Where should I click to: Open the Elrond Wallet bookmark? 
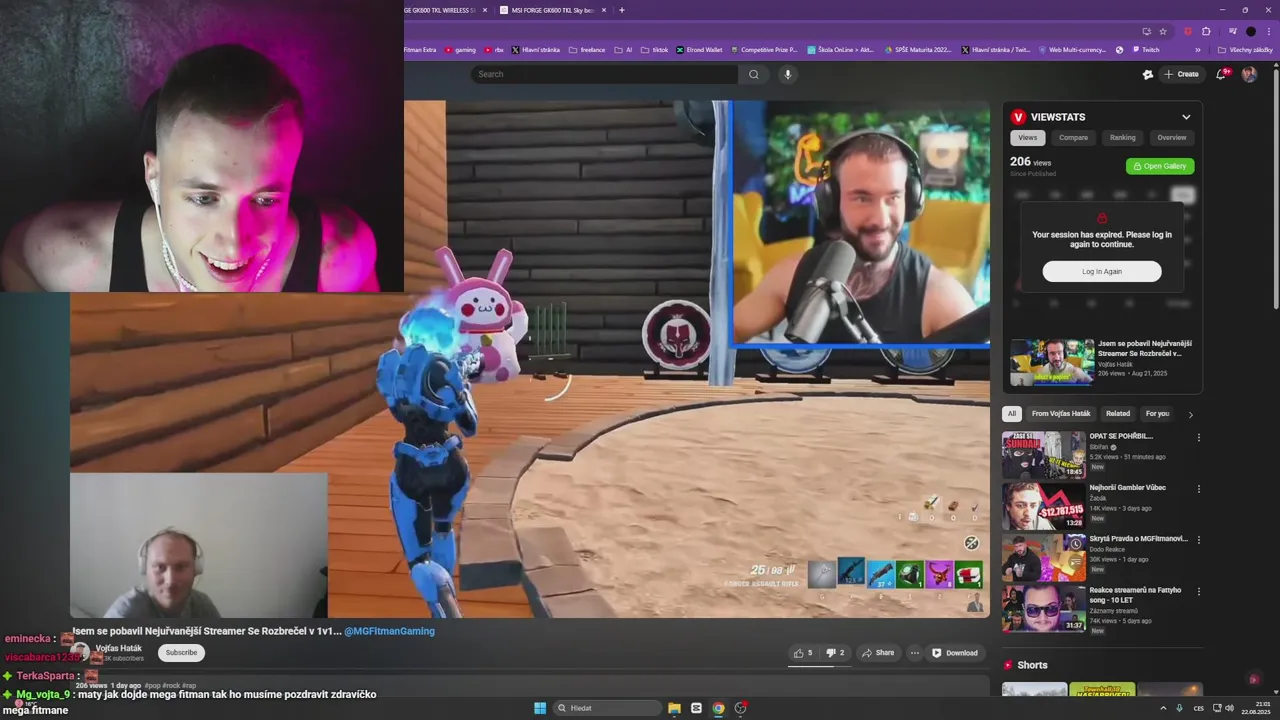(699, 50)
